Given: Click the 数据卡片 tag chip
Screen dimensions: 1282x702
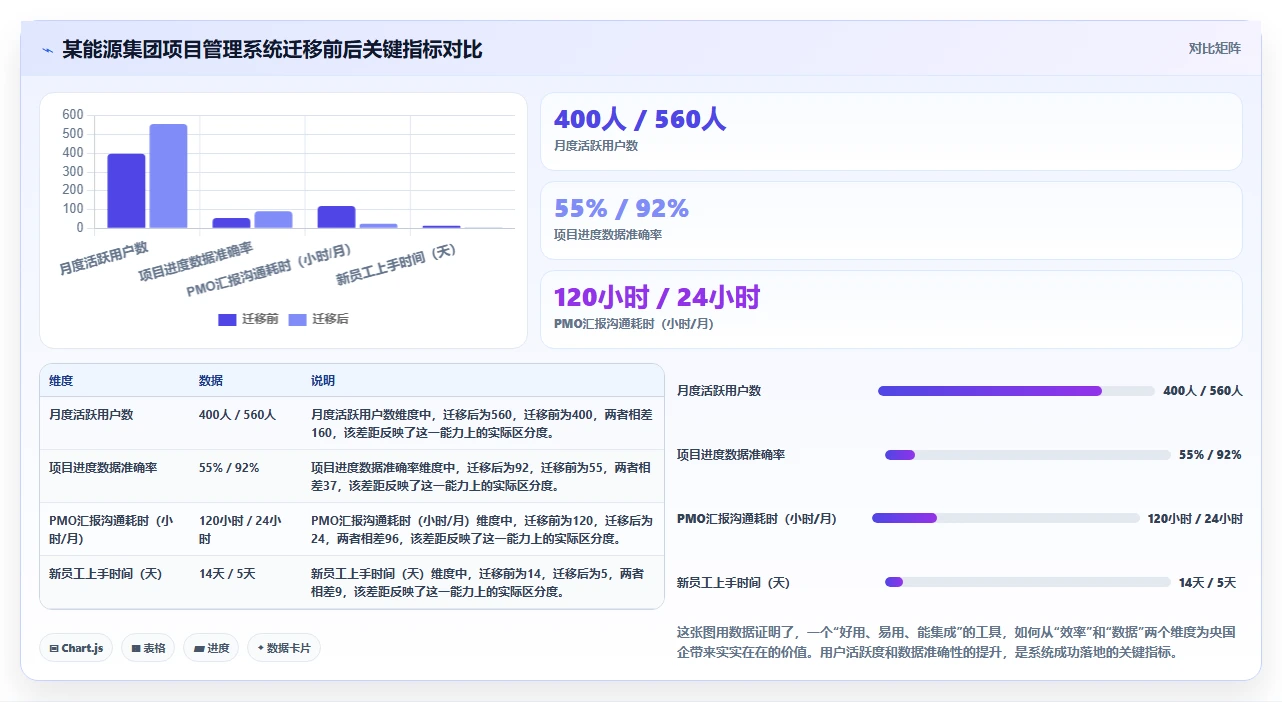Looking at the screenshot, I should point(284,648).
